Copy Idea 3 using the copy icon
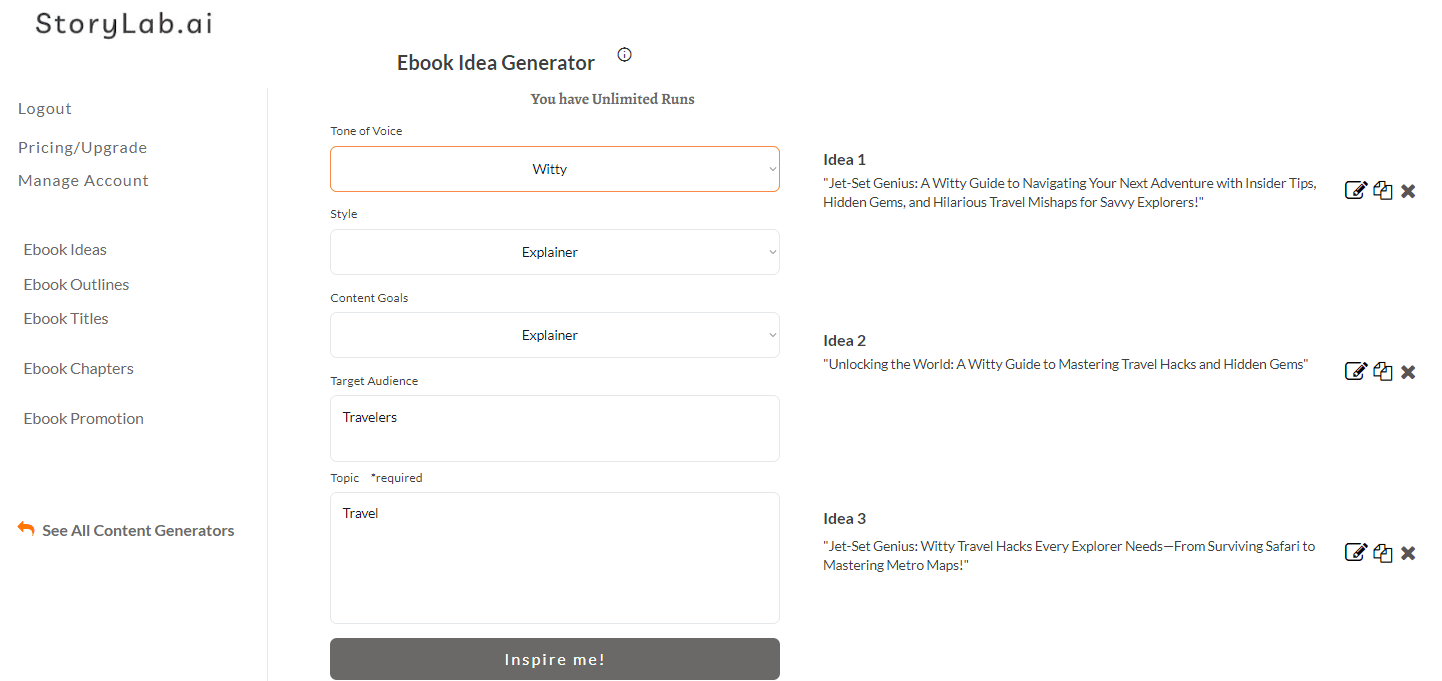The image size is (1442, 681). [x=1383, y=552]
